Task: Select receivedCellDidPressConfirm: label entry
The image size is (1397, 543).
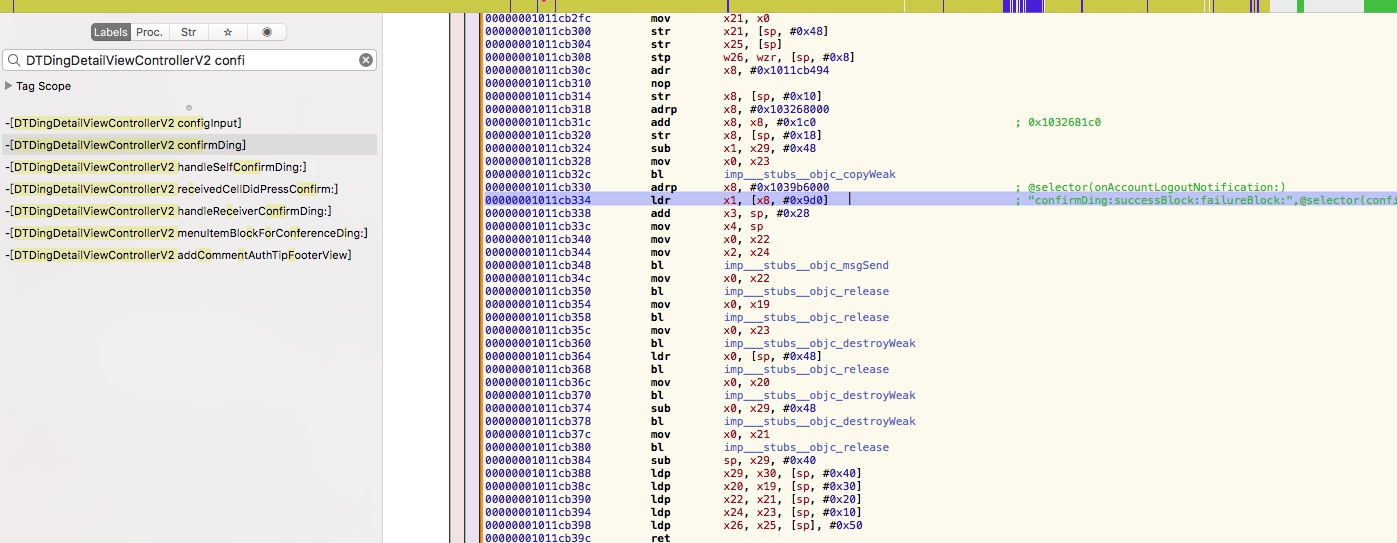Action: point(172,189)
